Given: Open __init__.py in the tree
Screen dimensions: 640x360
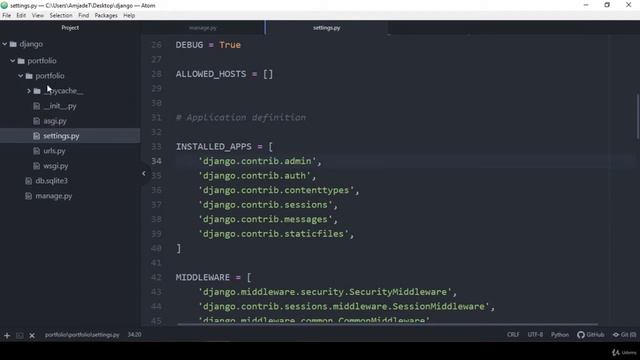Looking at the screenshot, I should click(x=60, y=106).
